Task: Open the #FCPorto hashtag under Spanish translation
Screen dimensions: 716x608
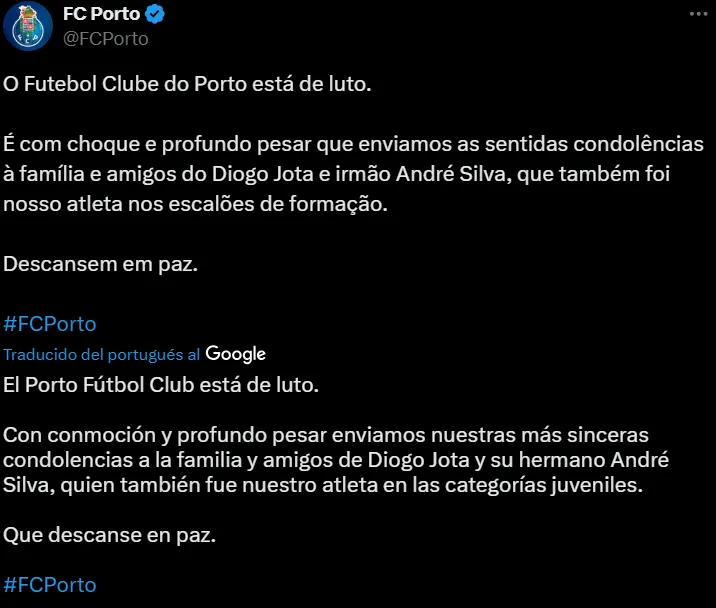Action: [x=50, y=585]
